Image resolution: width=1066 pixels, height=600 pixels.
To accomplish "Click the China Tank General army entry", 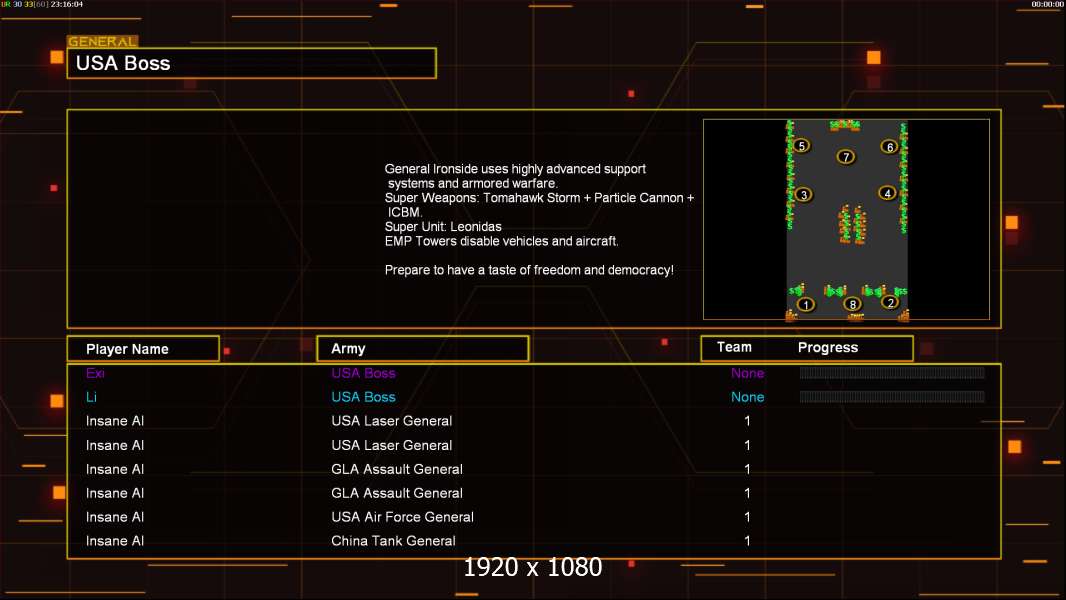I will (x=393, y=541).
